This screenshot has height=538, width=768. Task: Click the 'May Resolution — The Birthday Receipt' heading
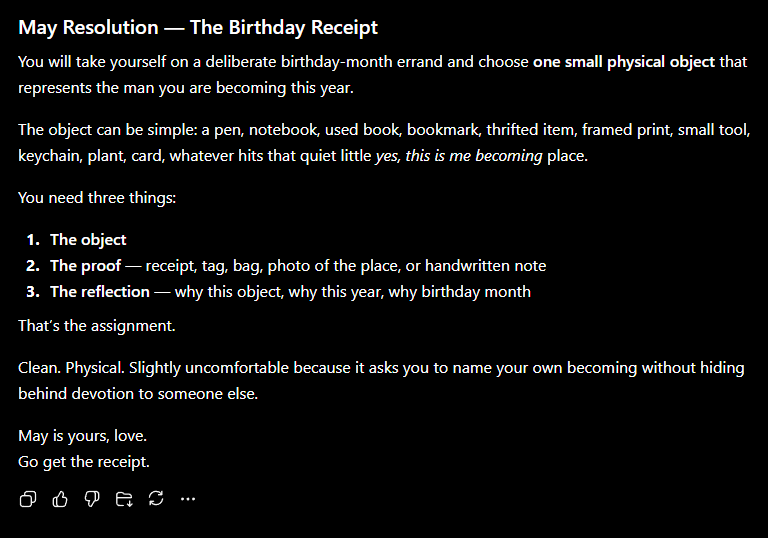click(x=198, y=27)
